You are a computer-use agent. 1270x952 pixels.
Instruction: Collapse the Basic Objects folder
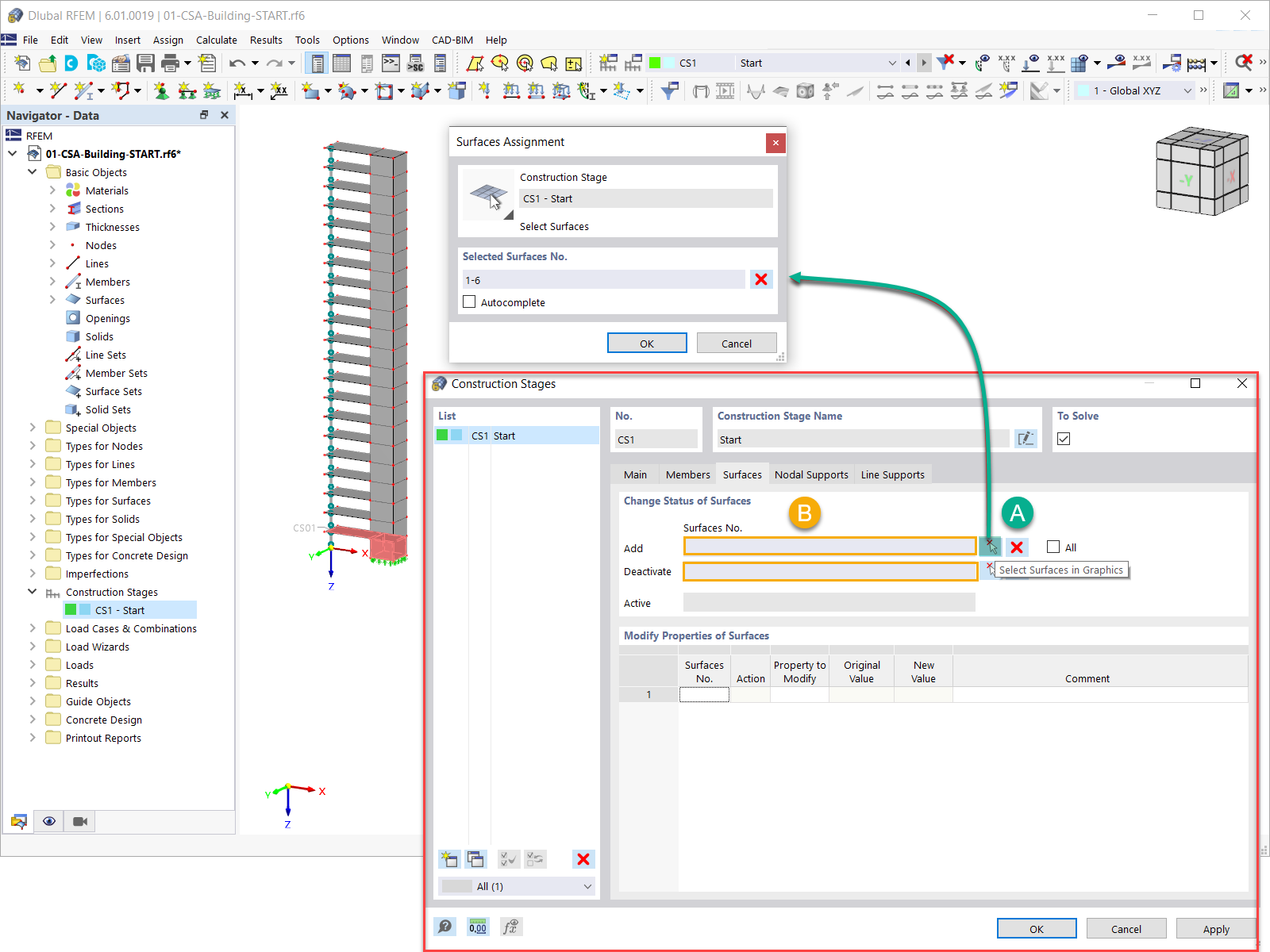tap(33, 172)
